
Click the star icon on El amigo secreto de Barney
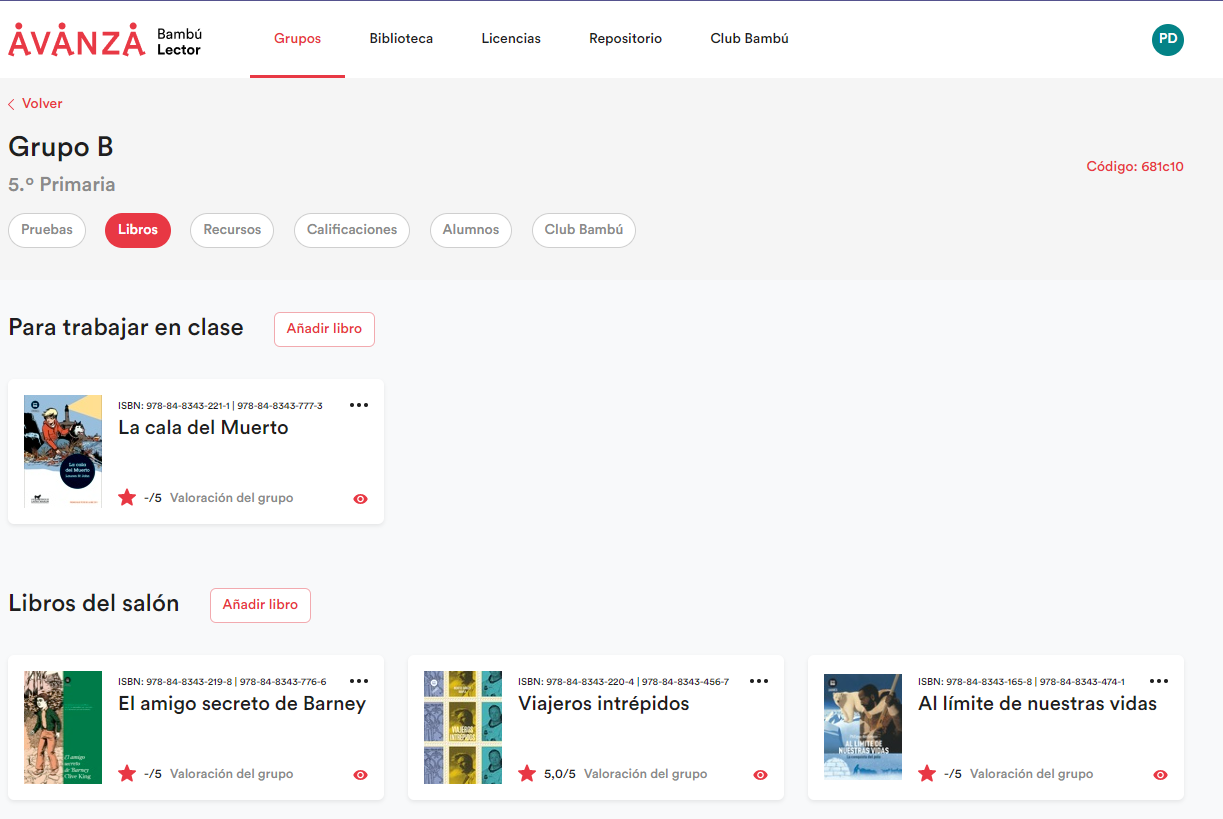tap(127, 774)
